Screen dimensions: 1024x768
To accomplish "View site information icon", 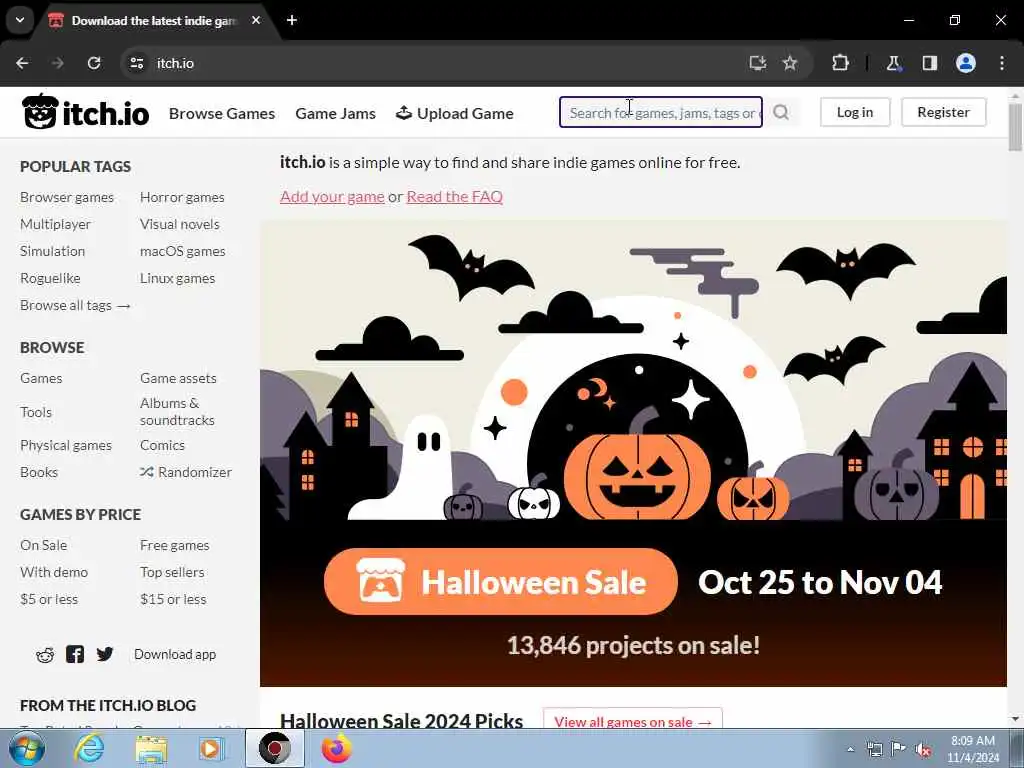I will click(136, 63).
